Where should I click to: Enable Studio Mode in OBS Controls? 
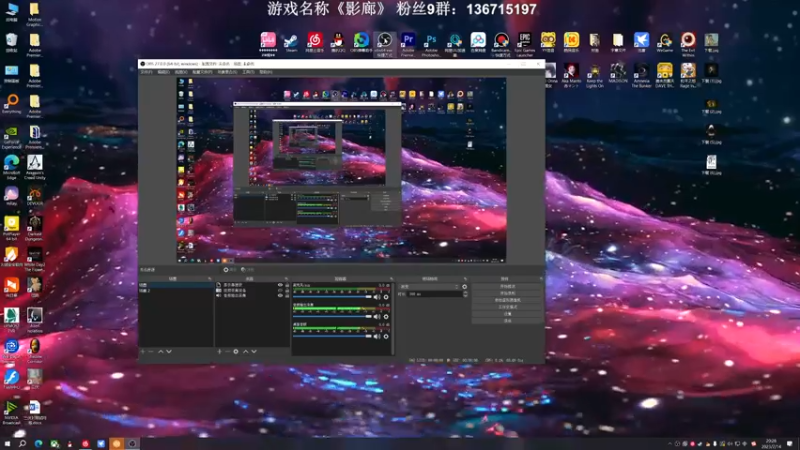pos(507,307)
